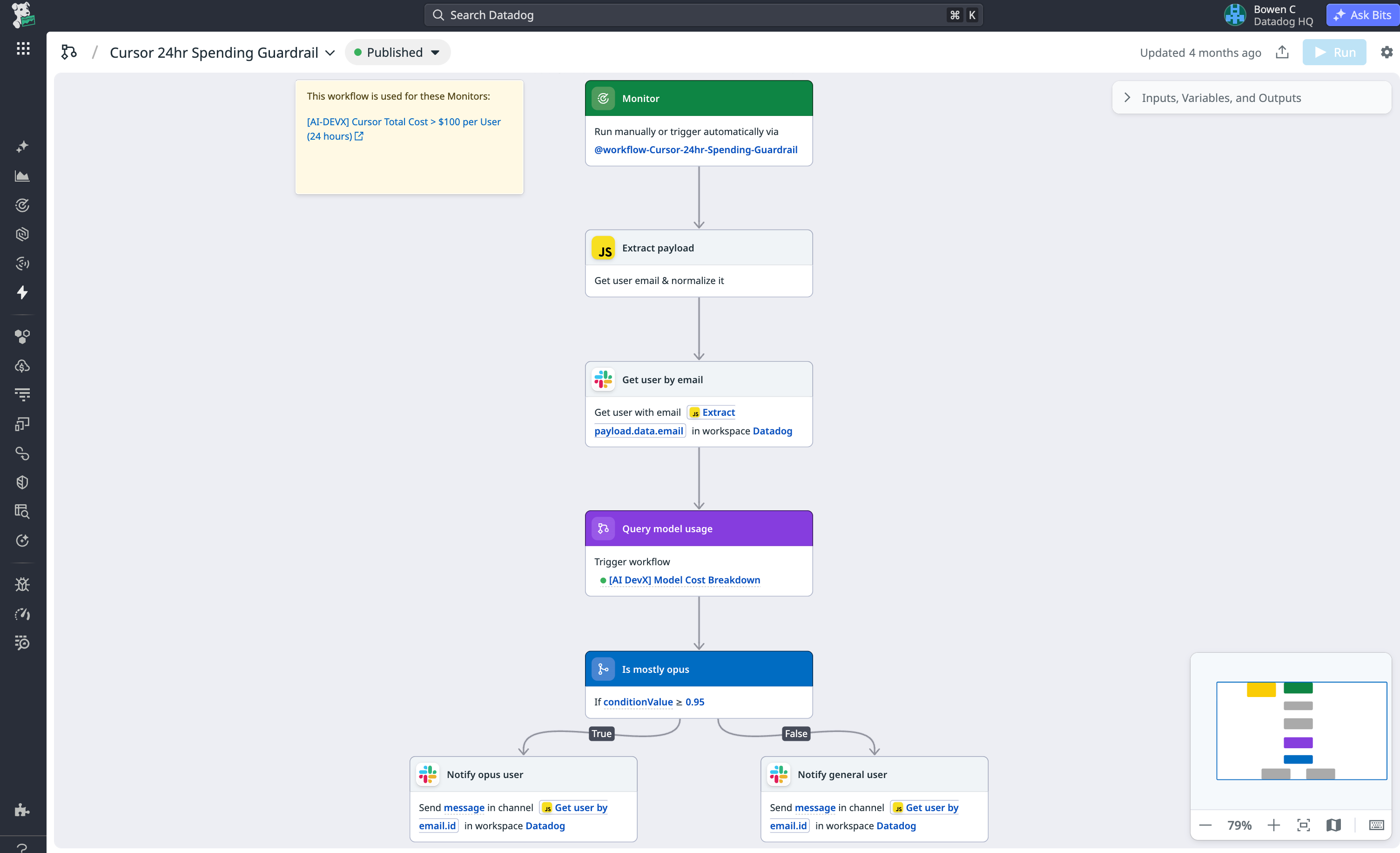Click 'Updated 4 months ago' text
Image resolution: width=1400 pixels, height=853 pixels.
click(x=1200, y=52)
